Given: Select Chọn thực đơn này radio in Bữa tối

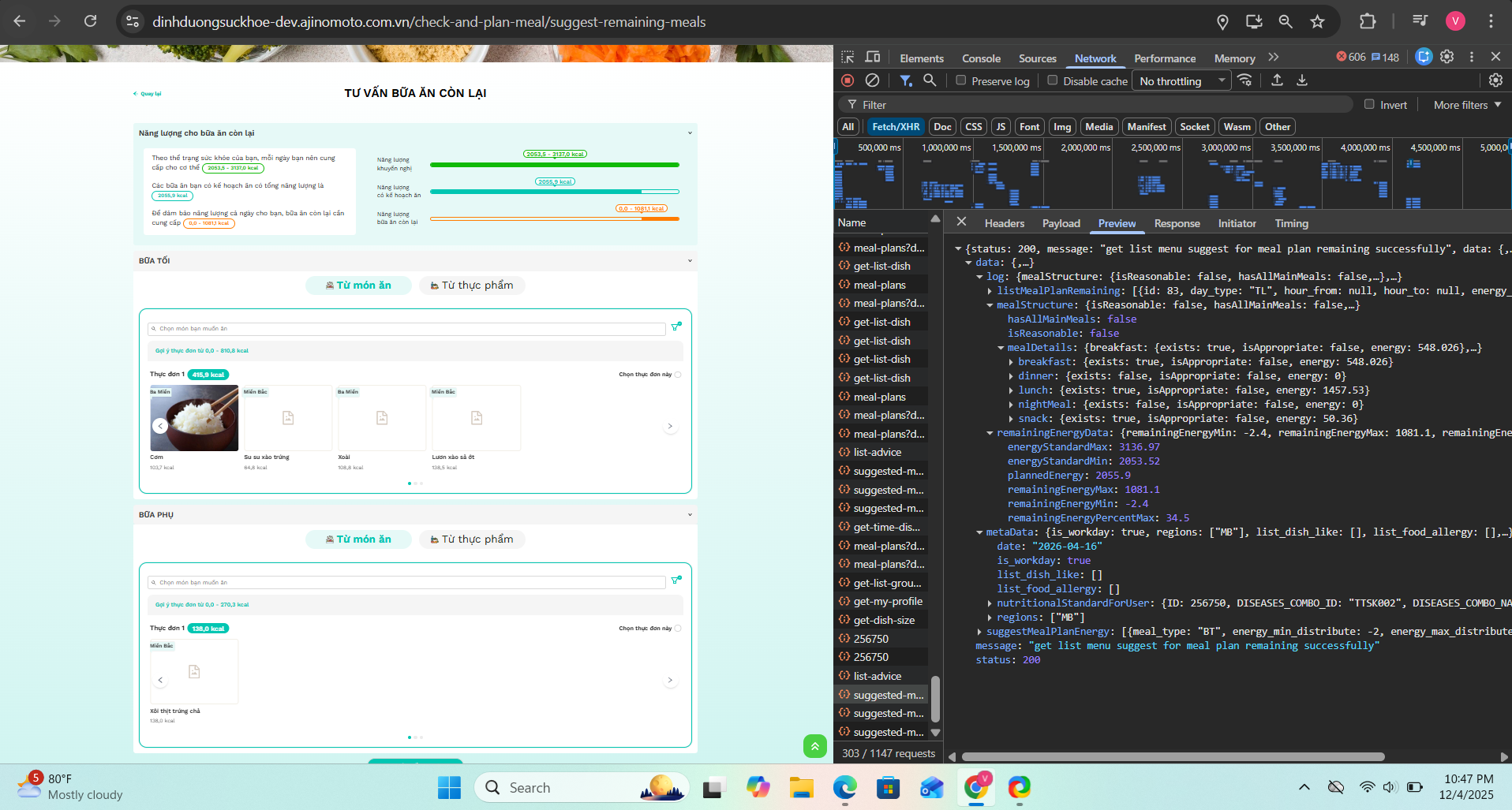Looking at the screenshot, I should tap(678, 375).
